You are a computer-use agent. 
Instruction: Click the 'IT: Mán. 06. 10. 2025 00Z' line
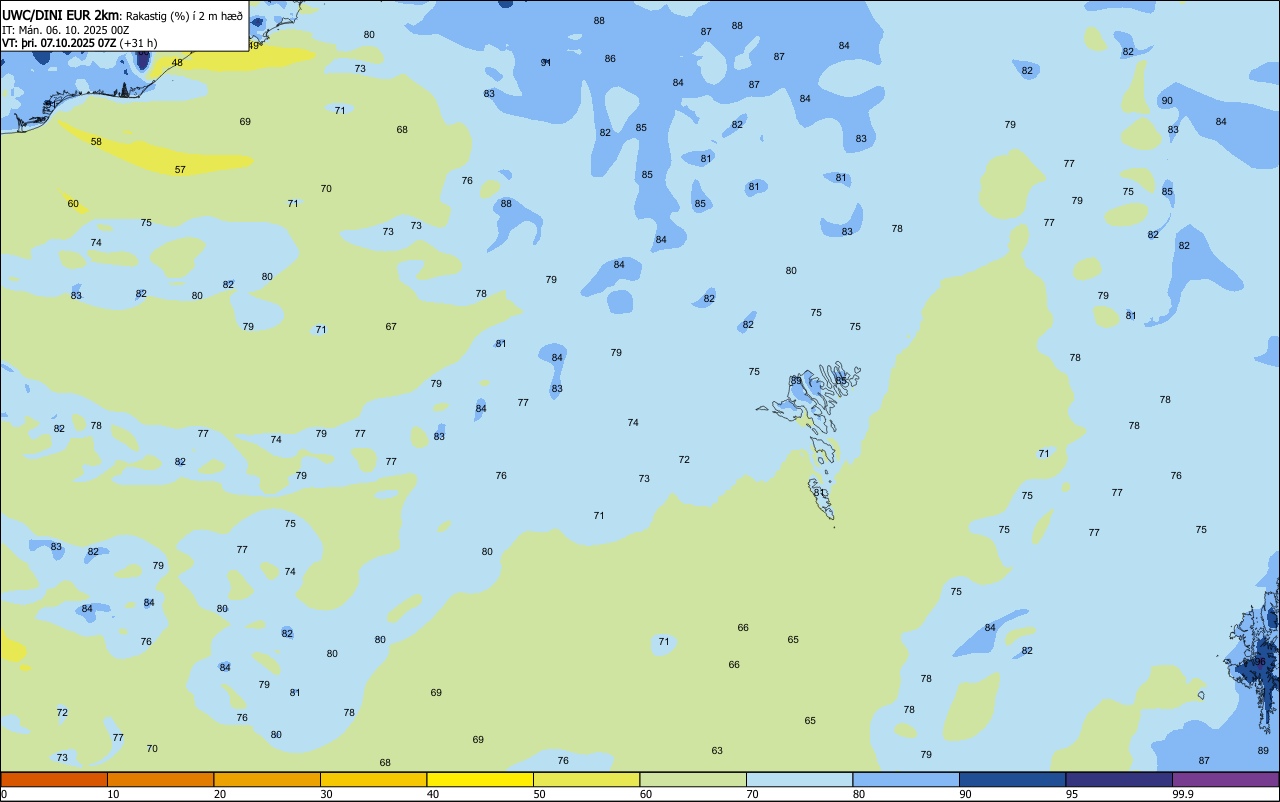(x=66, y=30)
